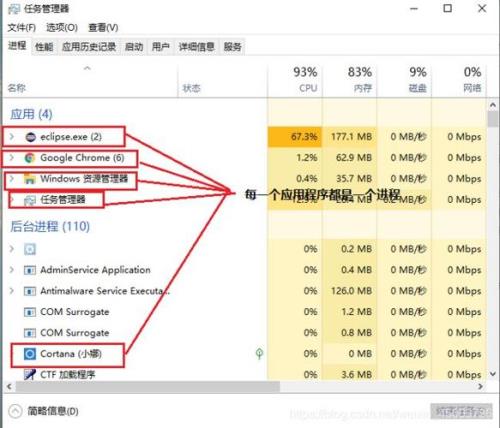Minimize the Task Manager window

click(414, 8)
